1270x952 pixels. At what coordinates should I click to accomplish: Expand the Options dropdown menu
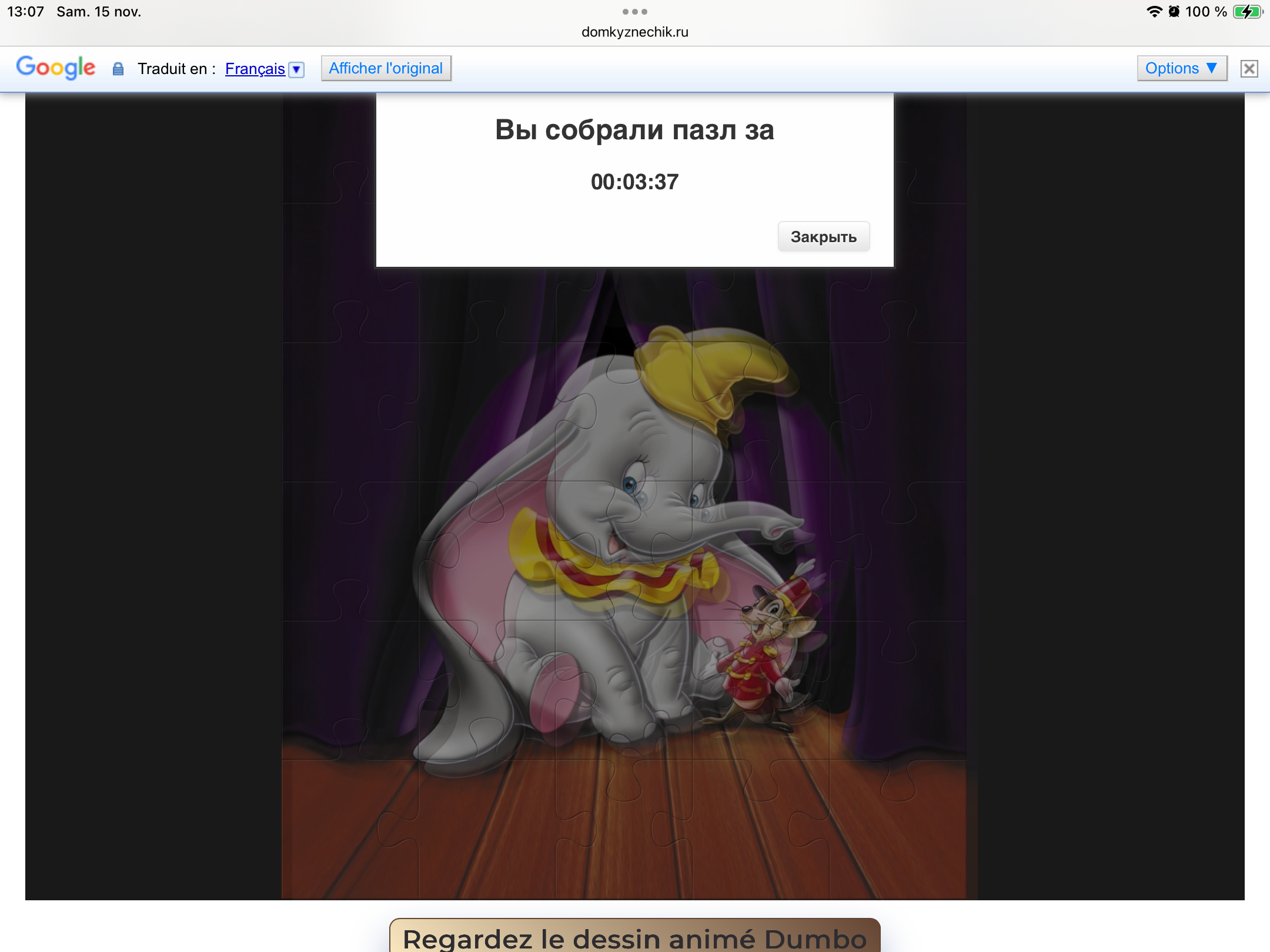[x=1181, y=68]
